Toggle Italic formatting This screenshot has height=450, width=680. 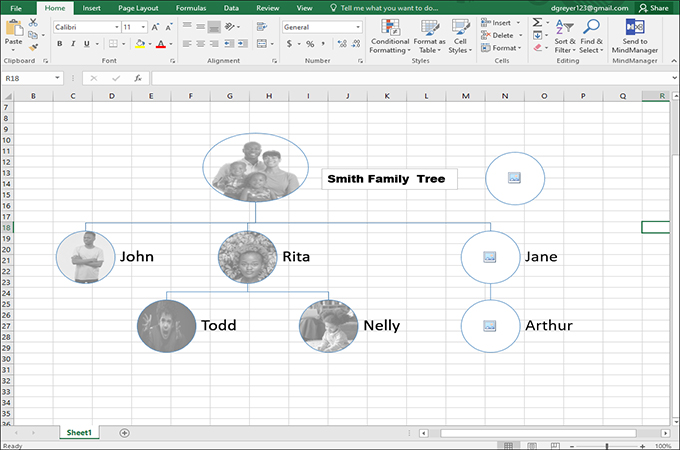(x=73, y=44)
